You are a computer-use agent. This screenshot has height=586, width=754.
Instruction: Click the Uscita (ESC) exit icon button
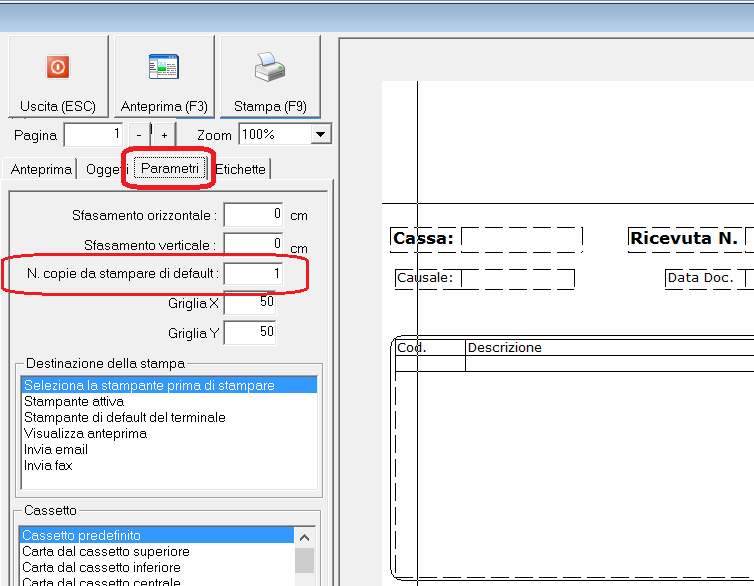tap(58, 77)
